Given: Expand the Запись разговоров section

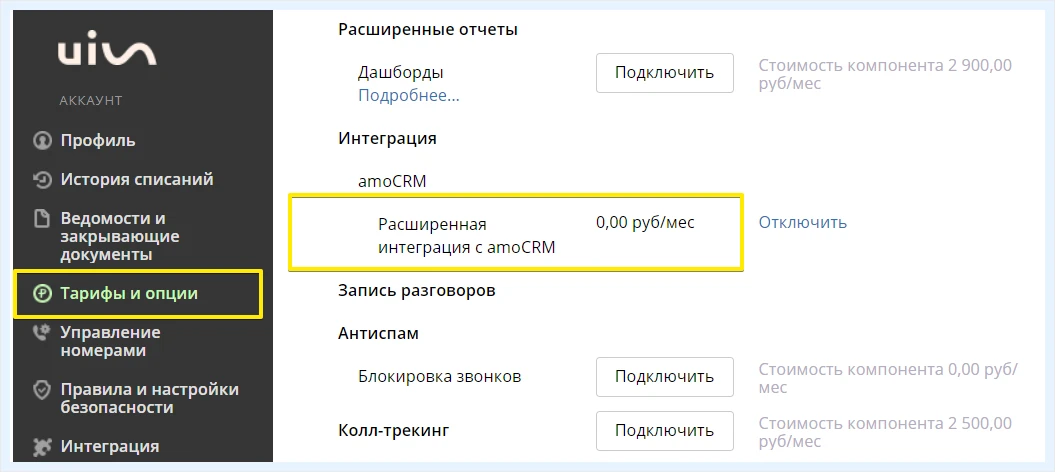Looking at the screenshot, I should pos(416,291).
